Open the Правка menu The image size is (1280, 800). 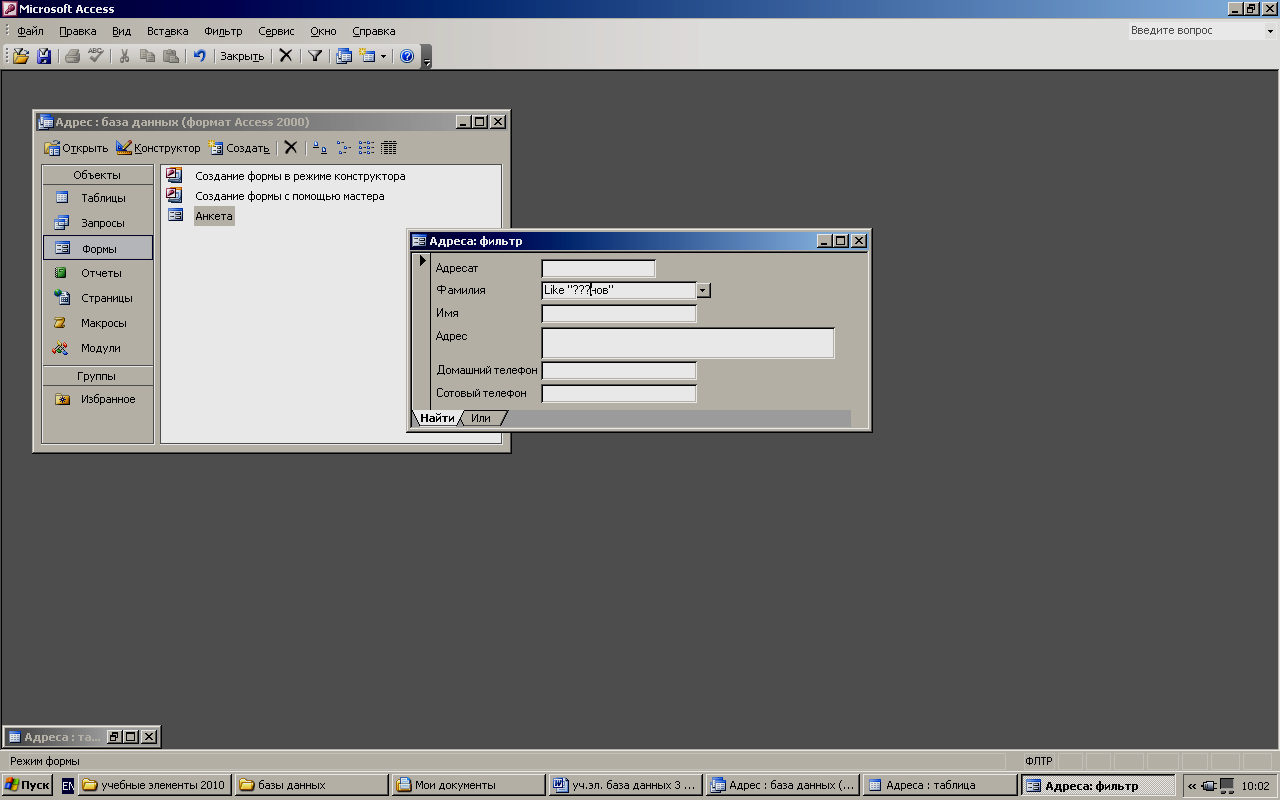[x=77, y=31]
